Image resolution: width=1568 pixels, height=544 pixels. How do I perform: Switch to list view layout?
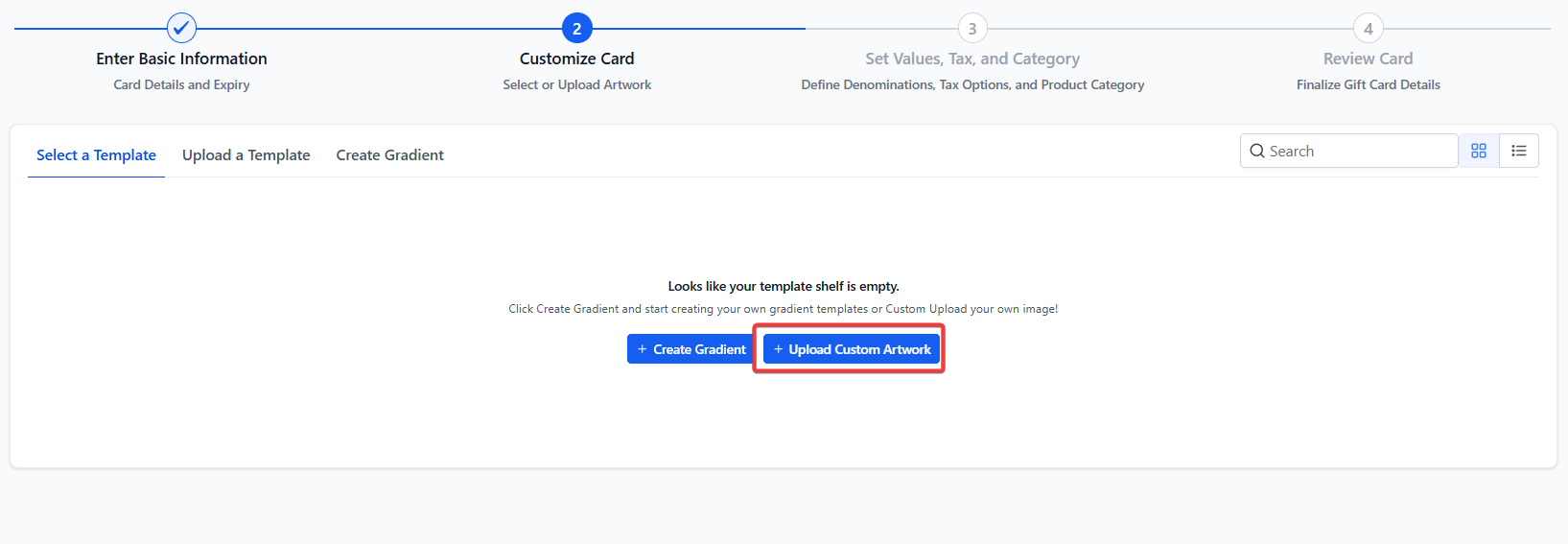click(x=1519, y=151)
